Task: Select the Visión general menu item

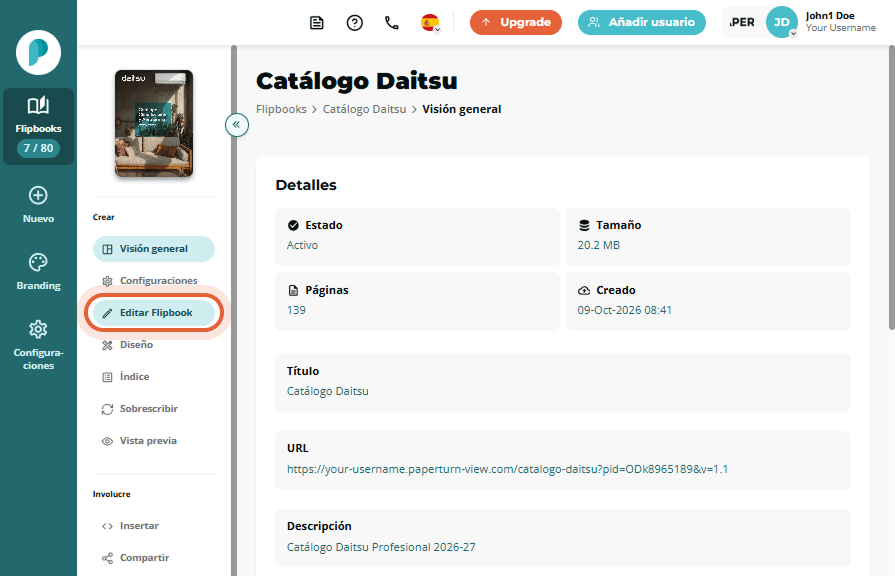Action: pyautogui.click(x=154, y=249)
